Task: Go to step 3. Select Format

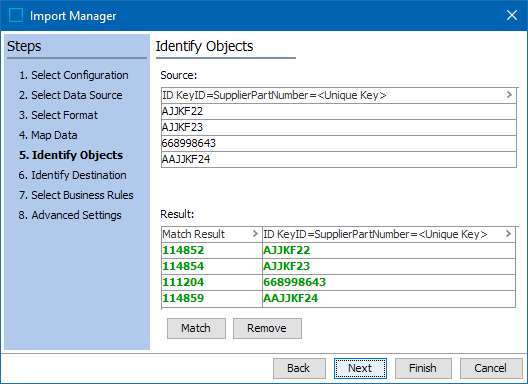Action: [x=58, y=115]
